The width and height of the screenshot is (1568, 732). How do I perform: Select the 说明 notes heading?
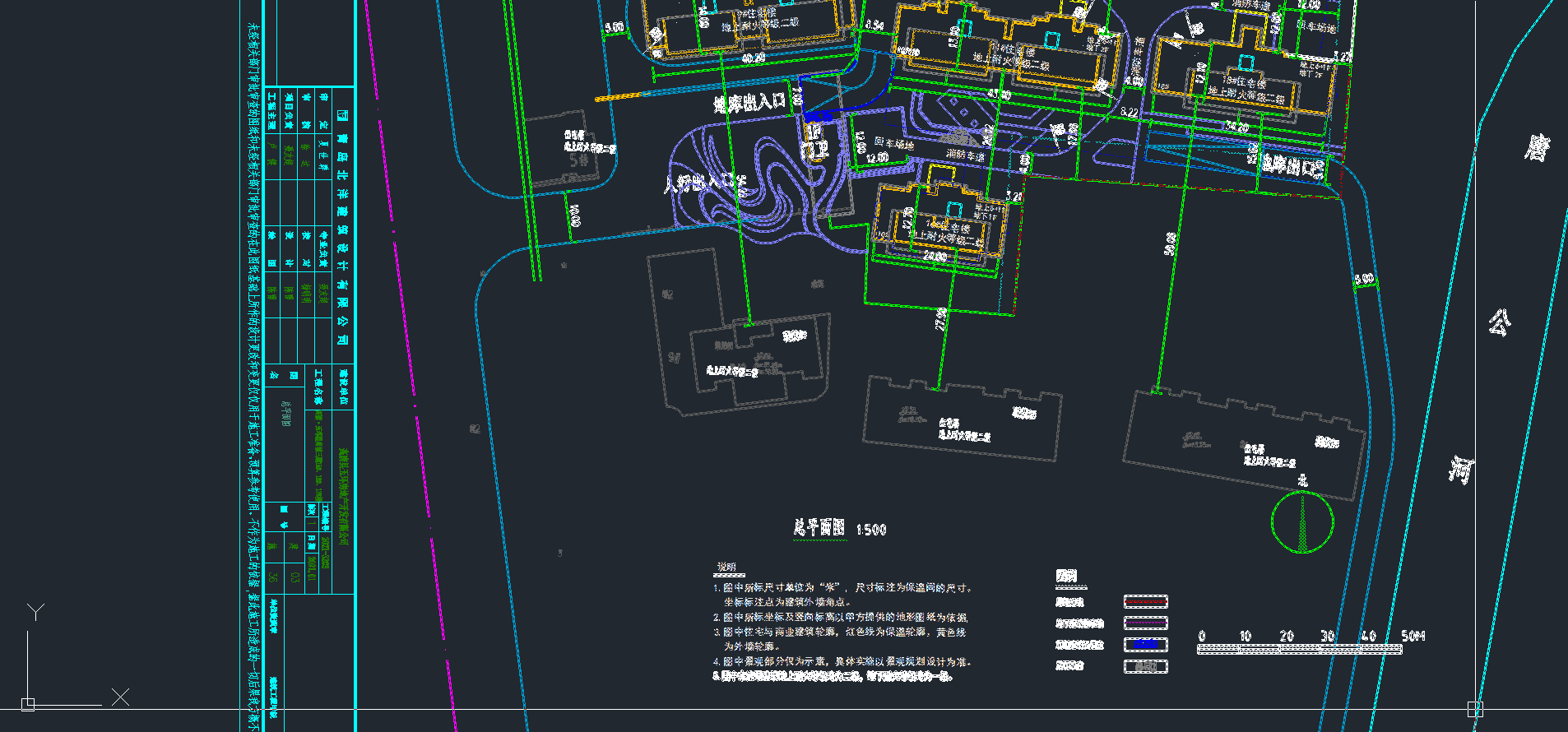(x=726, y=567)
